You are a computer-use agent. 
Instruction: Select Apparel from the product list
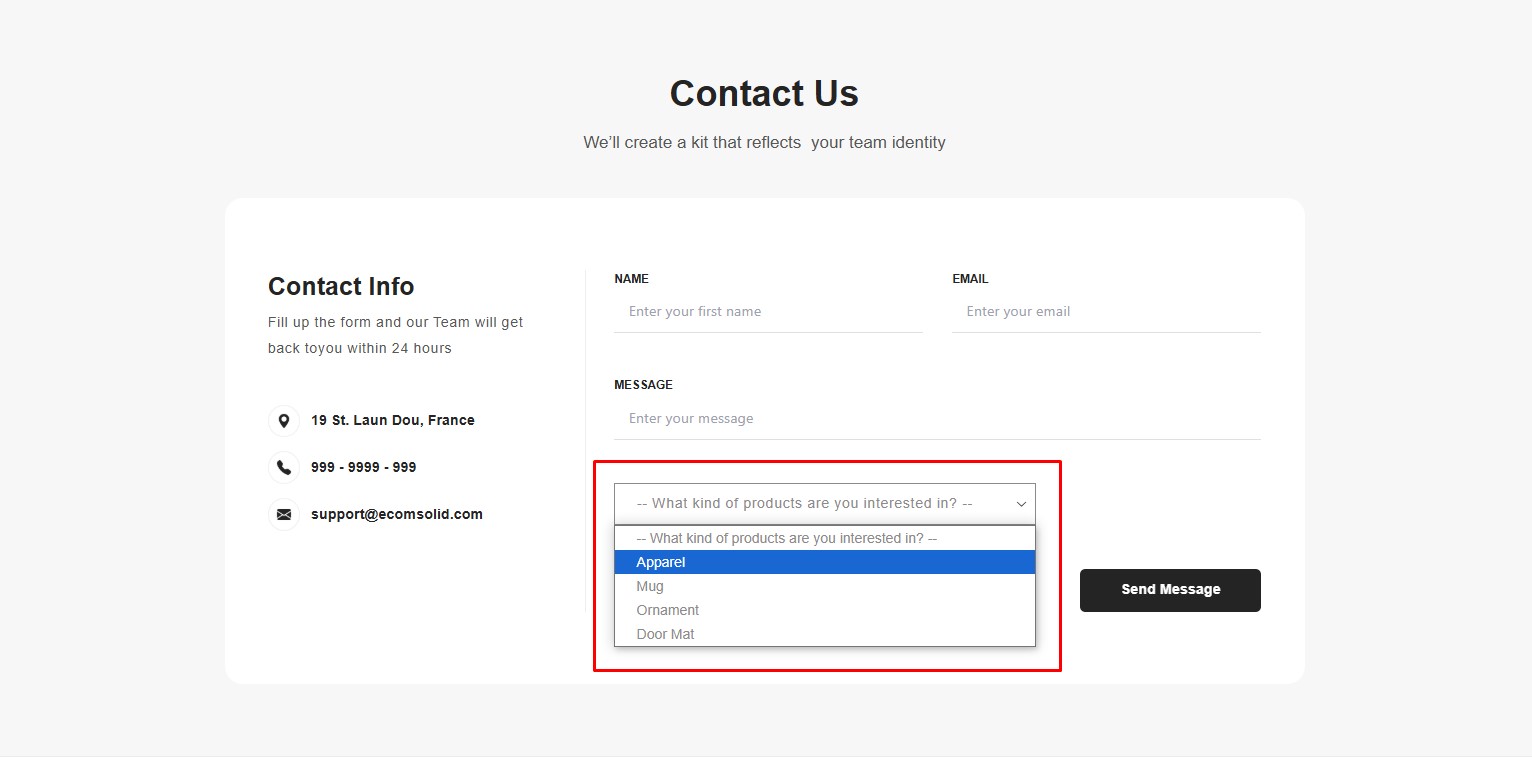pyautogui.click(x=661, y=562)
